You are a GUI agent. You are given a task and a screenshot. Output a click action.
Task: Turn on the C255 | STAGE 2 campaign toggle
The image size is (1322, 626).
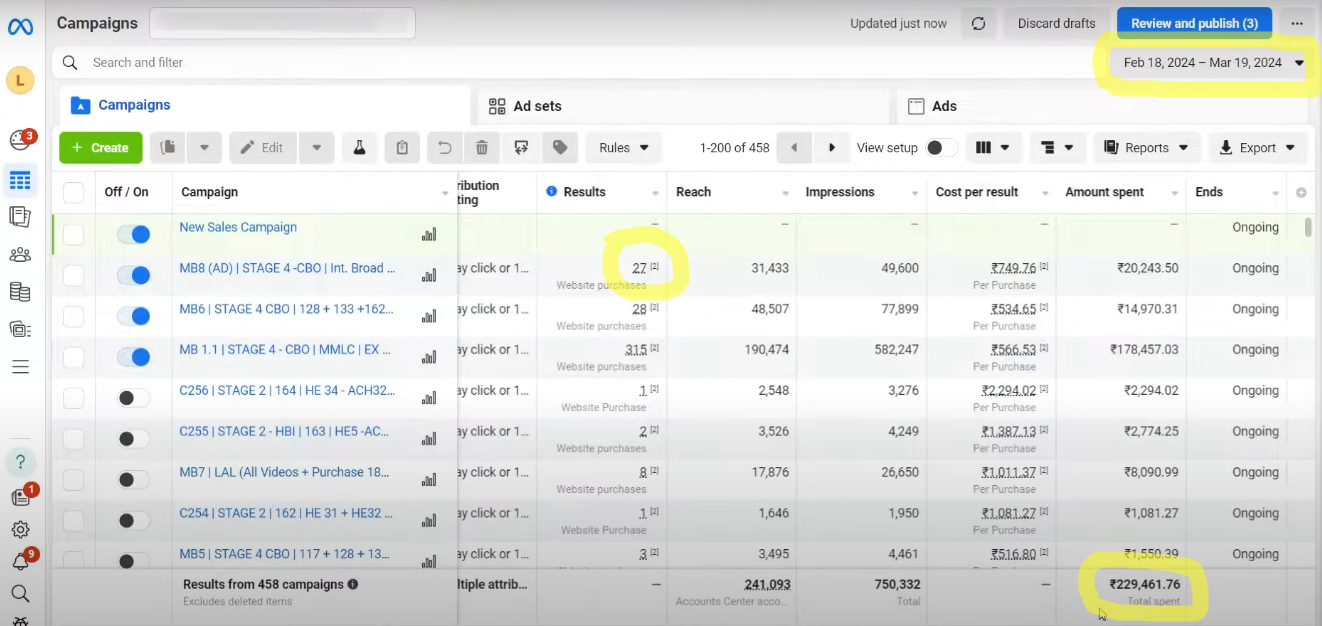[133, 439]
